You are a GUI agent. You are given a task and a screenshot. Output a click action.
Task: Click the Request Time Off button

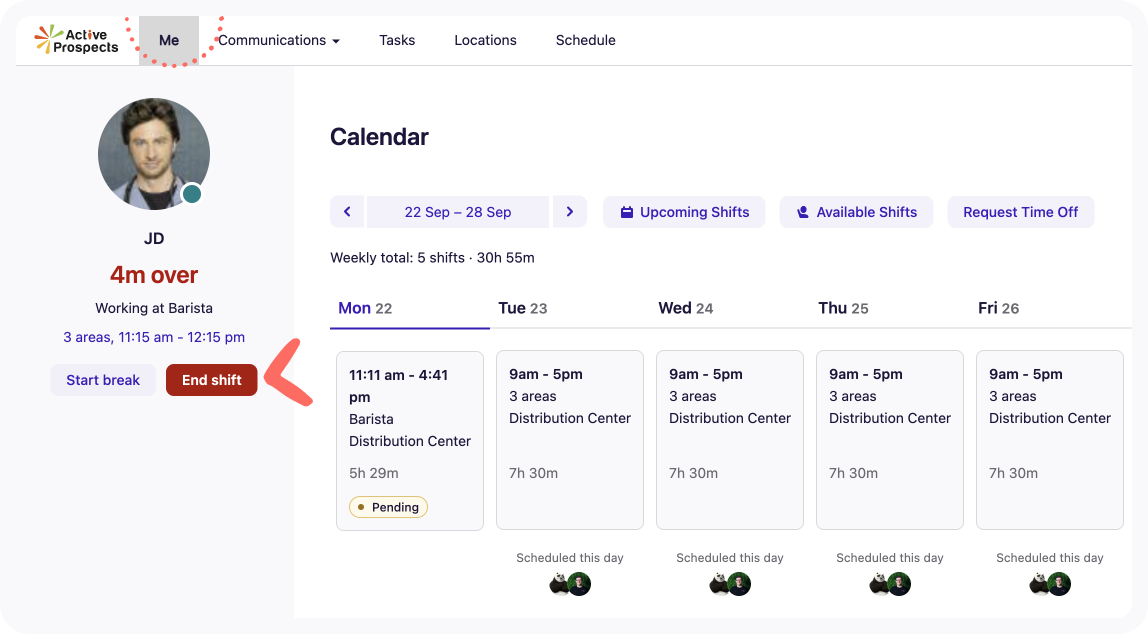pos(1020,212)
